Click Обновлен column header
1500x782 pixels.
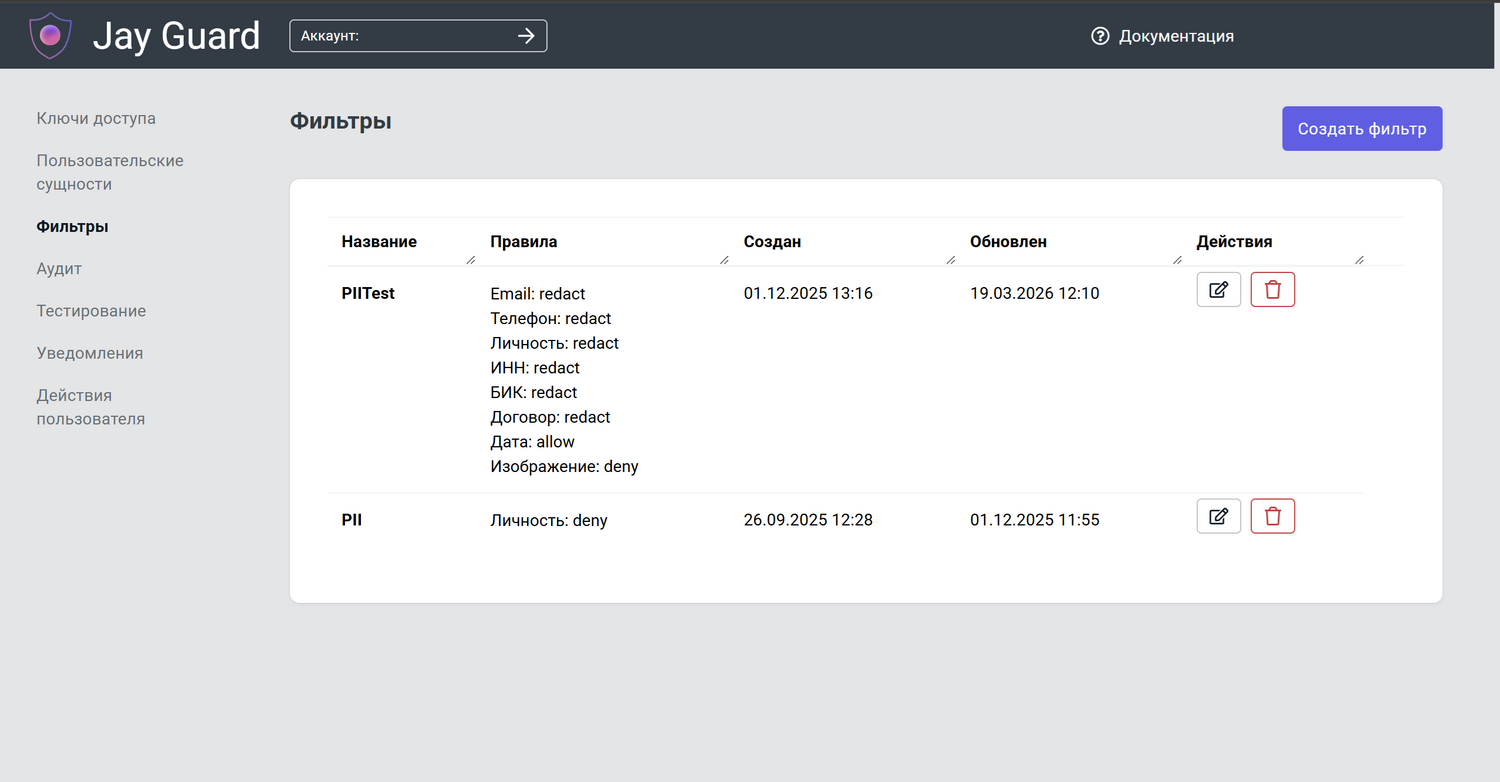point(1008,241)
